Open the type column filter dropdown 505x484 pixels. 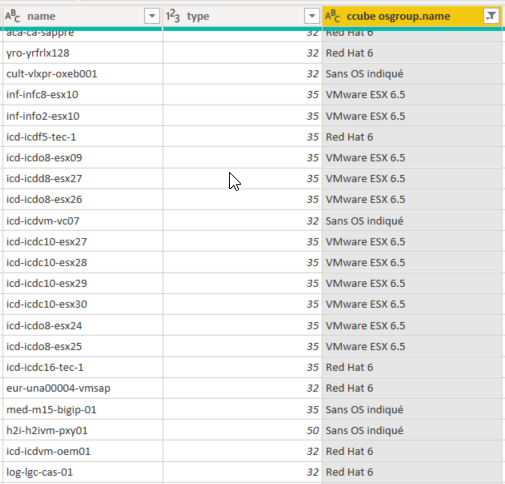click(312, 16)
